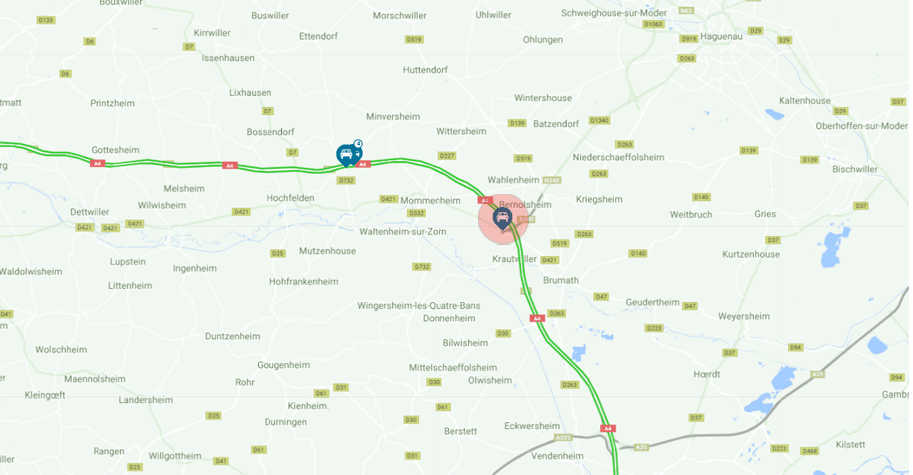Click the Wingersheim-les-Quatre-Bans label
Image resolution: width=913 pixels, height=475 pixels.
click(419, 306)
